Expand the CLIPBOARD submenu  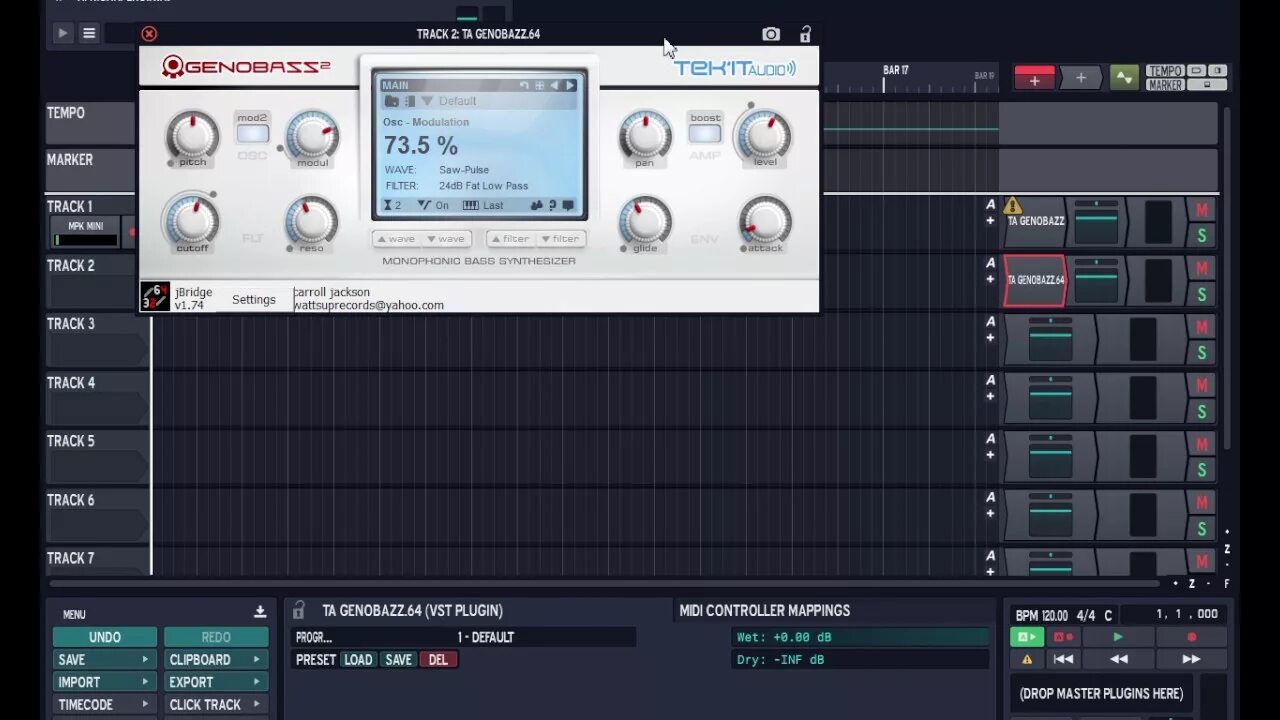pos(216,660)
